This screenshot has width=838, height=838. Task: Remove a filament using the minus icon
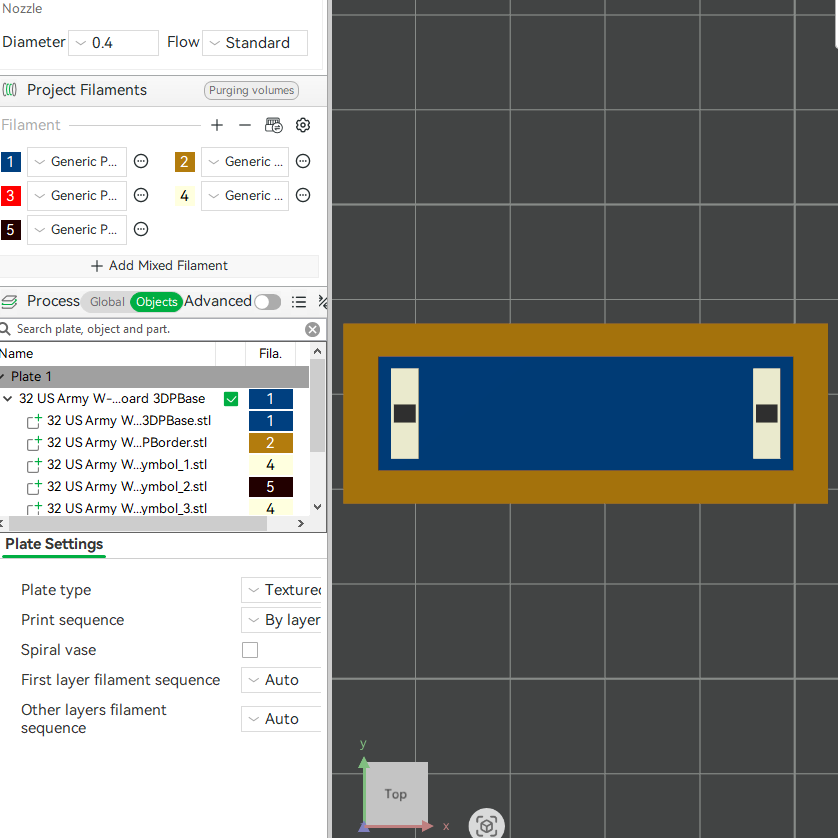(x=245, y=125)
